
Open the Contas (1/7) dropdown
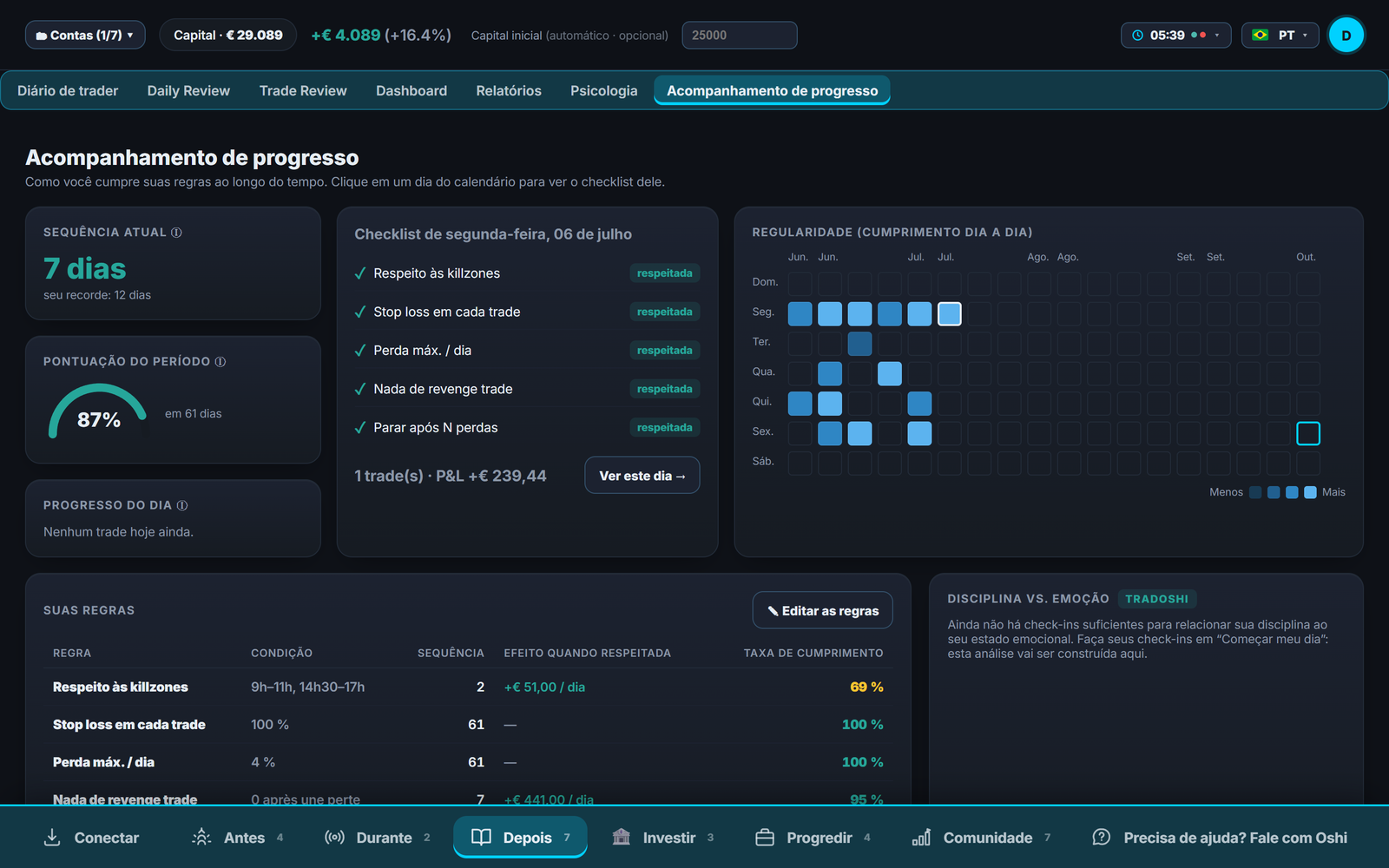85,36
